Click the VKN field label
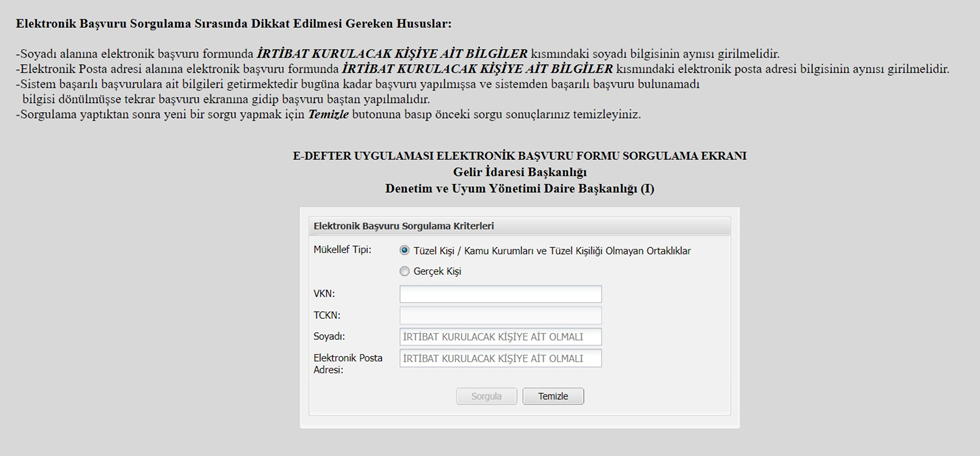Image resolution: width=980 pixels, height=456 pixels. [324, 294]
